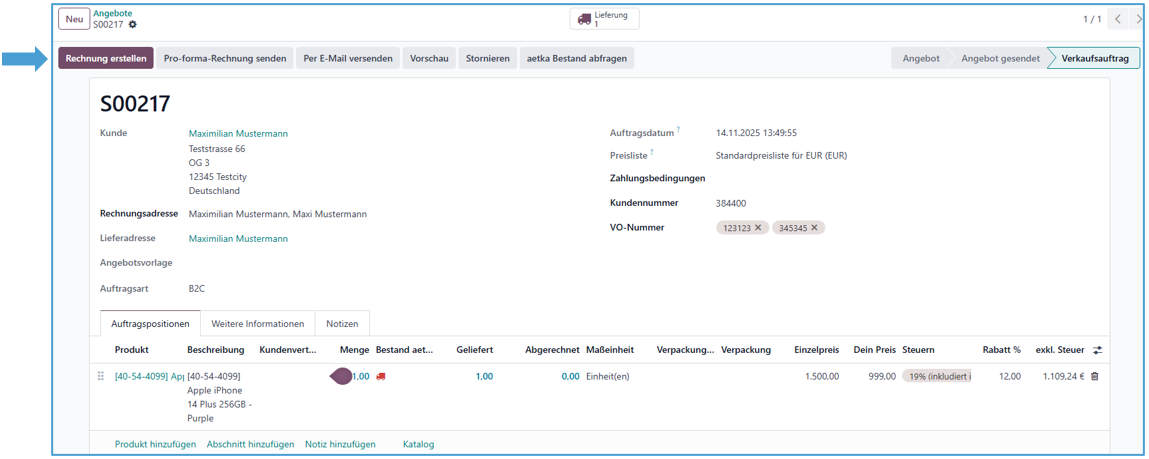Click the gear icon next to S00217
The width and height of the screenshot is (1149, 459).
pos(133,25)
